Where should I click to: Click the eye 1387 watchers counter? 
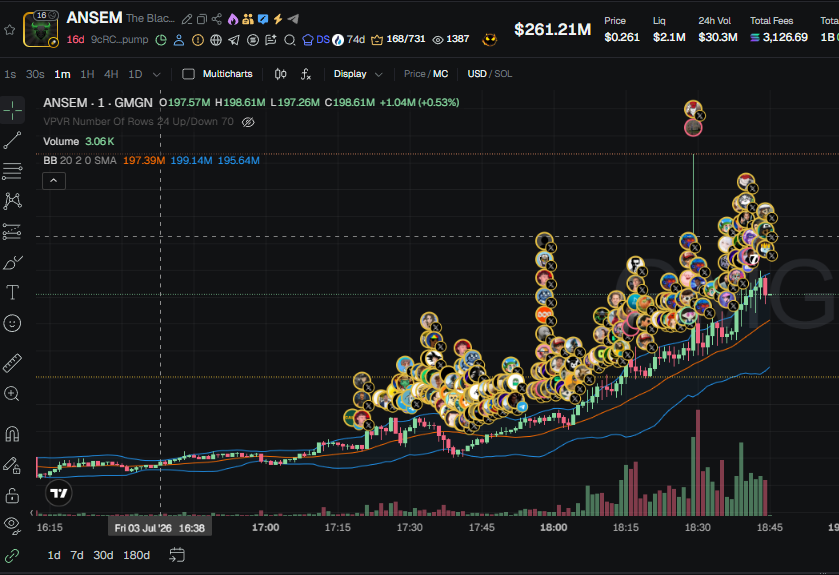(x=451, y=40)
